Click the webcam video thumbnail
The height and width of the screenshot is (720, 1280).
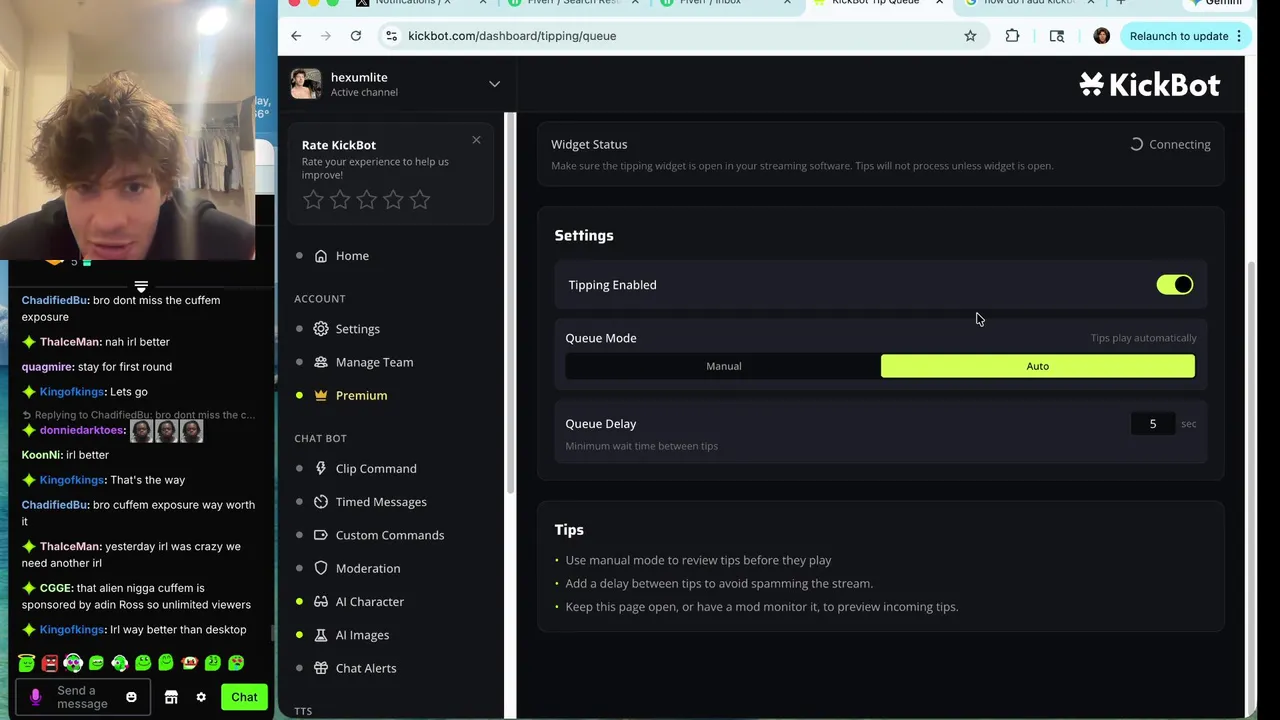tap(128, 130)
